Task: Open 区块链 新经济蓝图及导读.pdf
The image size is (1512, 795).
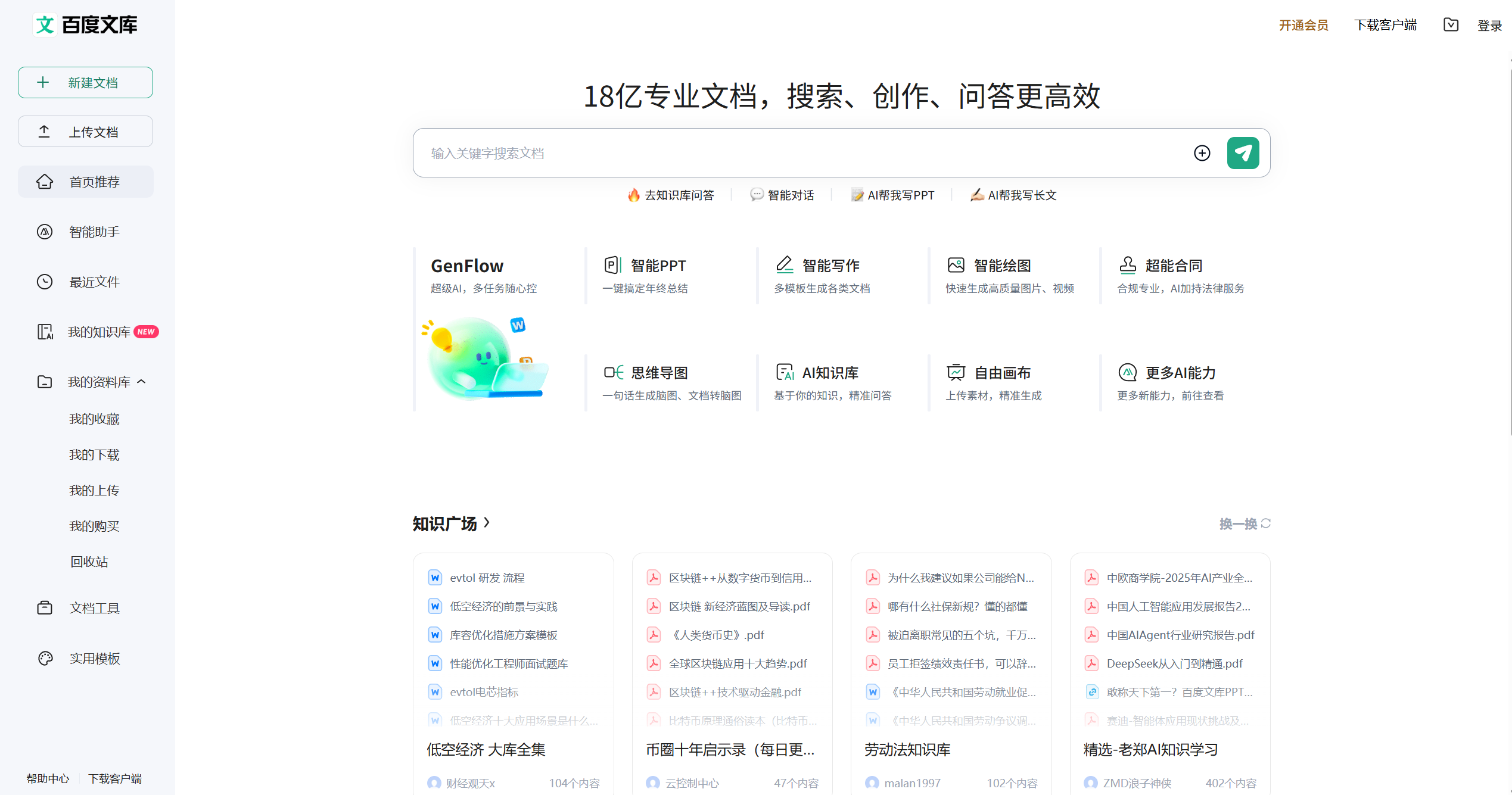Action: click(x=739, y=606)
